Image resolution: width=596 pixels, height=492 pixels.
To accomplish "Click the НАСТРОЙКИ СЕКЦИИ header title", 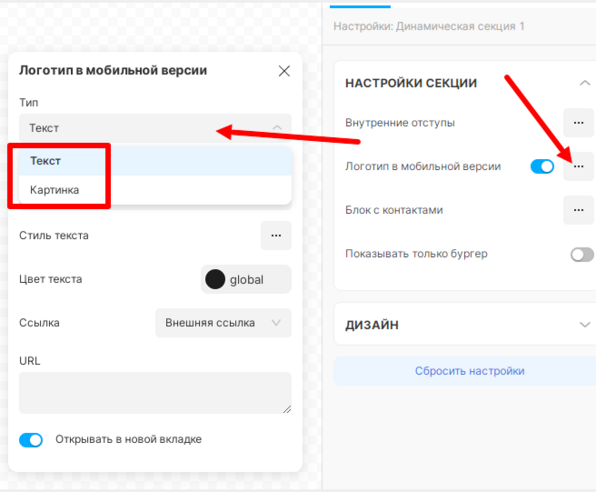I will pos(411,83).
